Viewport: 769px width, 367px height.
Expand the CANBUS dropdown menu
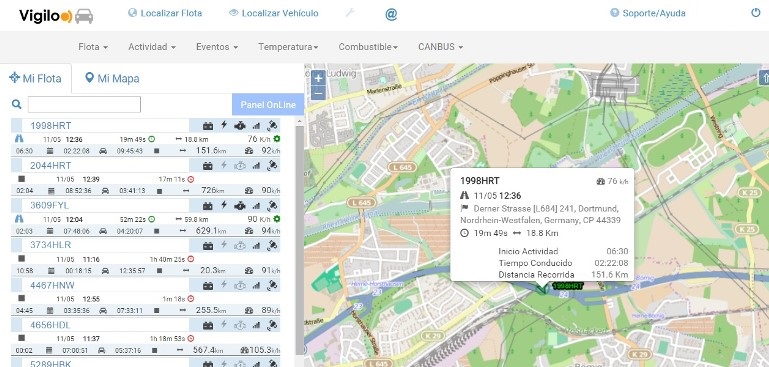click(440, 47)
